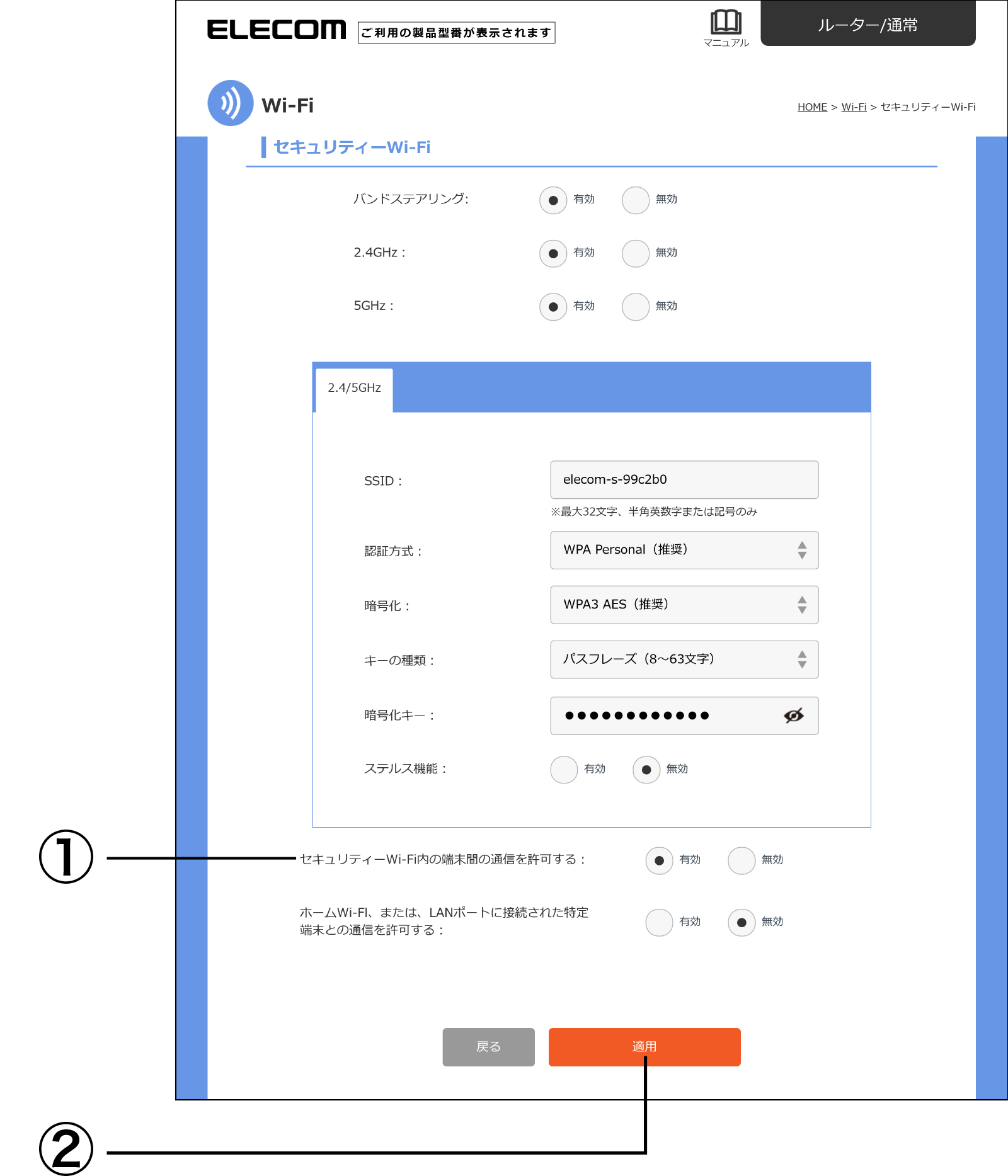Disable communication between Security Wi-Fi devices

point(742,860)
